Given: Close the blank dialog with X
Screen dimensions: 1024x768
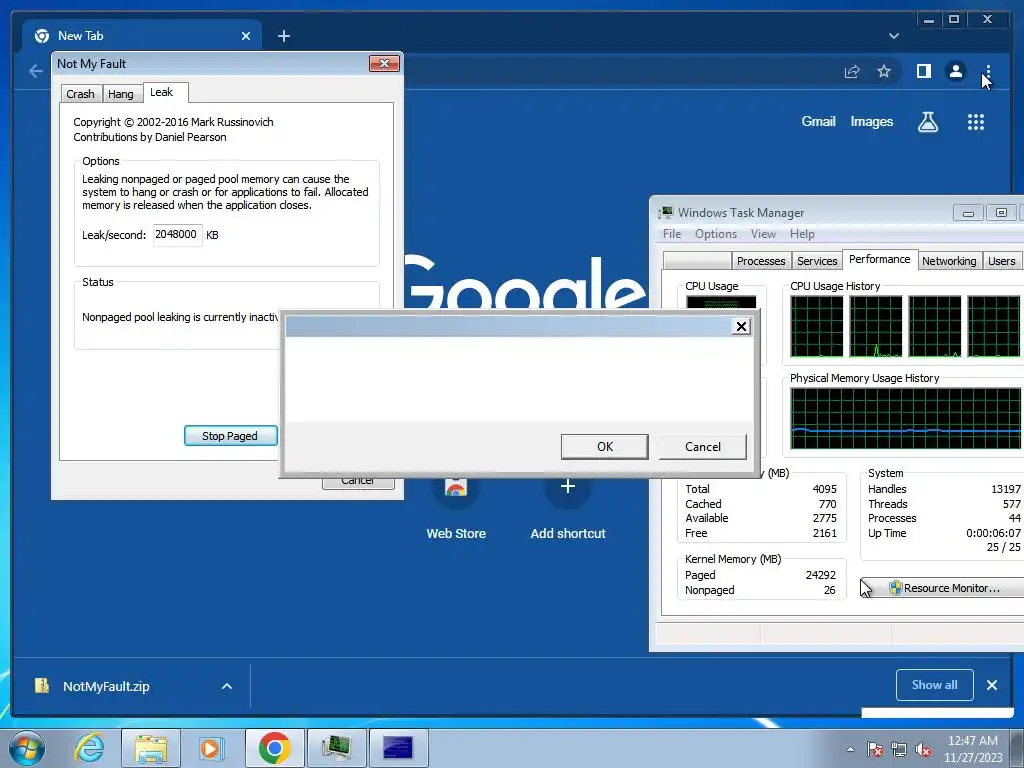Looking at the screenshot, I should click(741, 327).
